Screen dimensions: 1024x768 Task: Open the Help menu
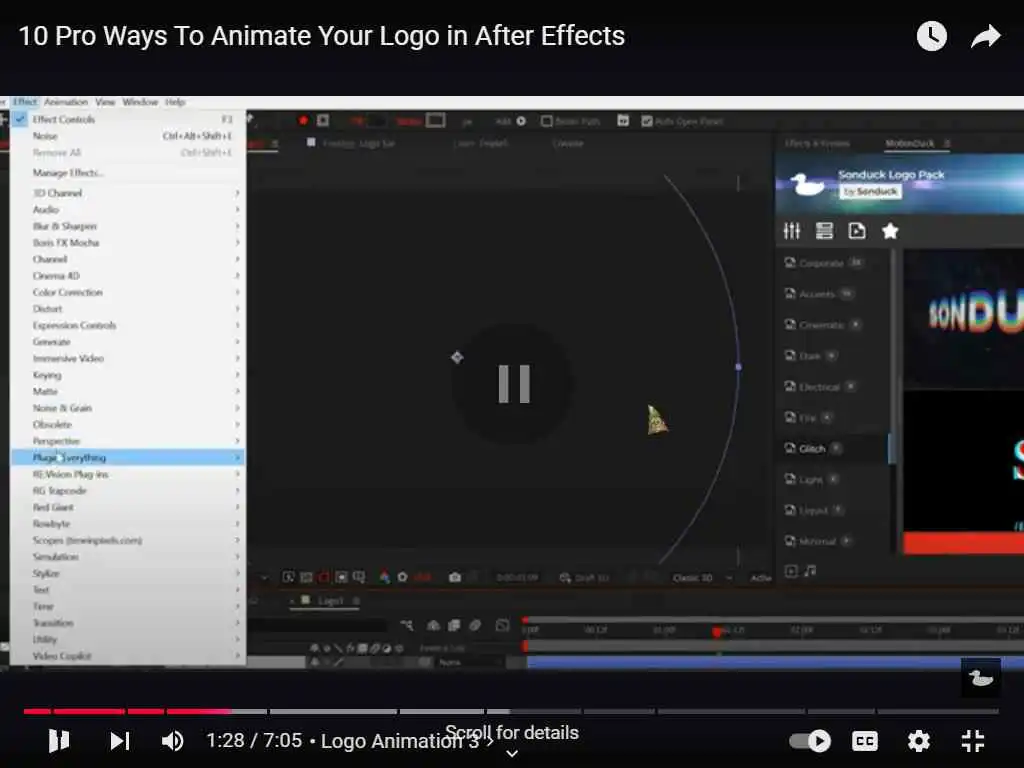(175, 102)
